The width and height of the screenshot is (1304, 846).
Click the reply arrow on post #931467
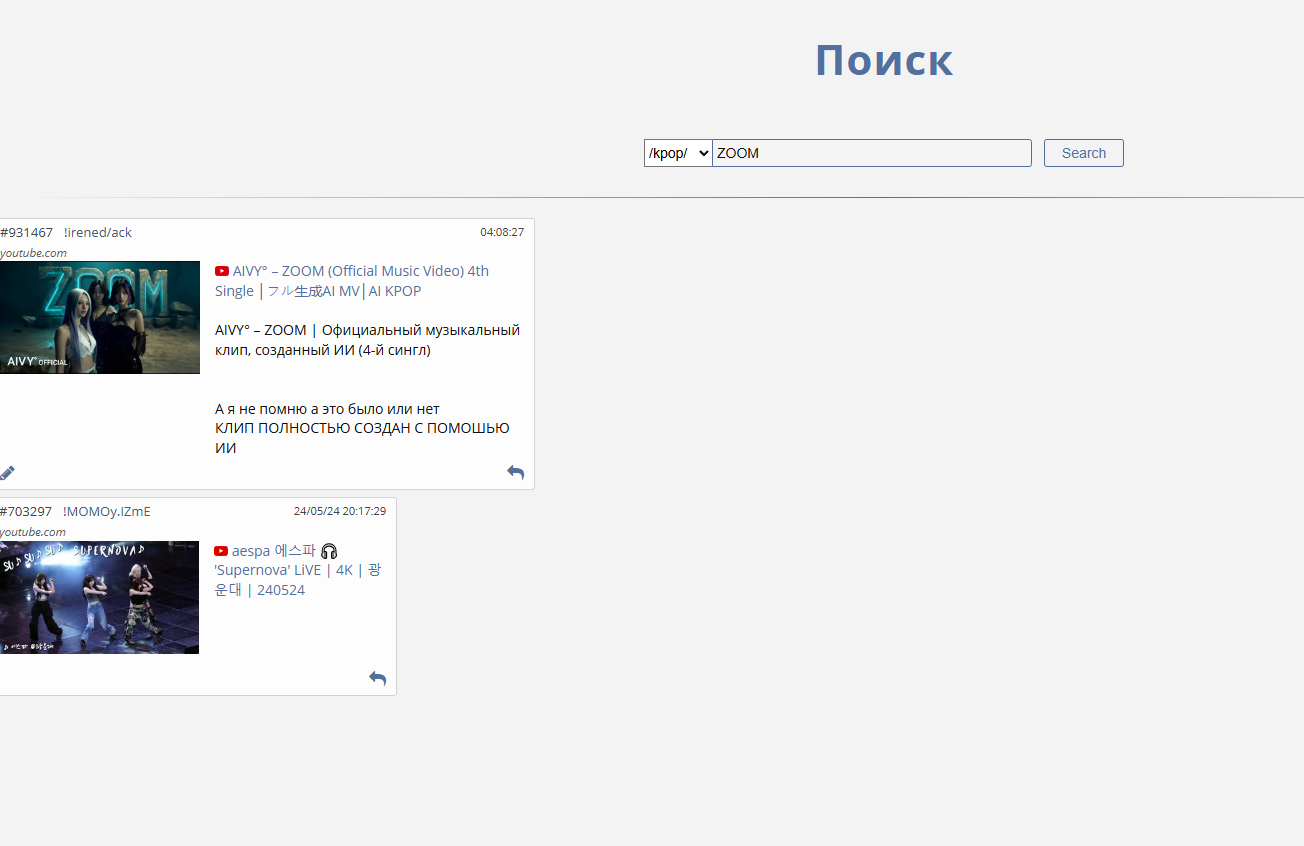tap(515, 472)
